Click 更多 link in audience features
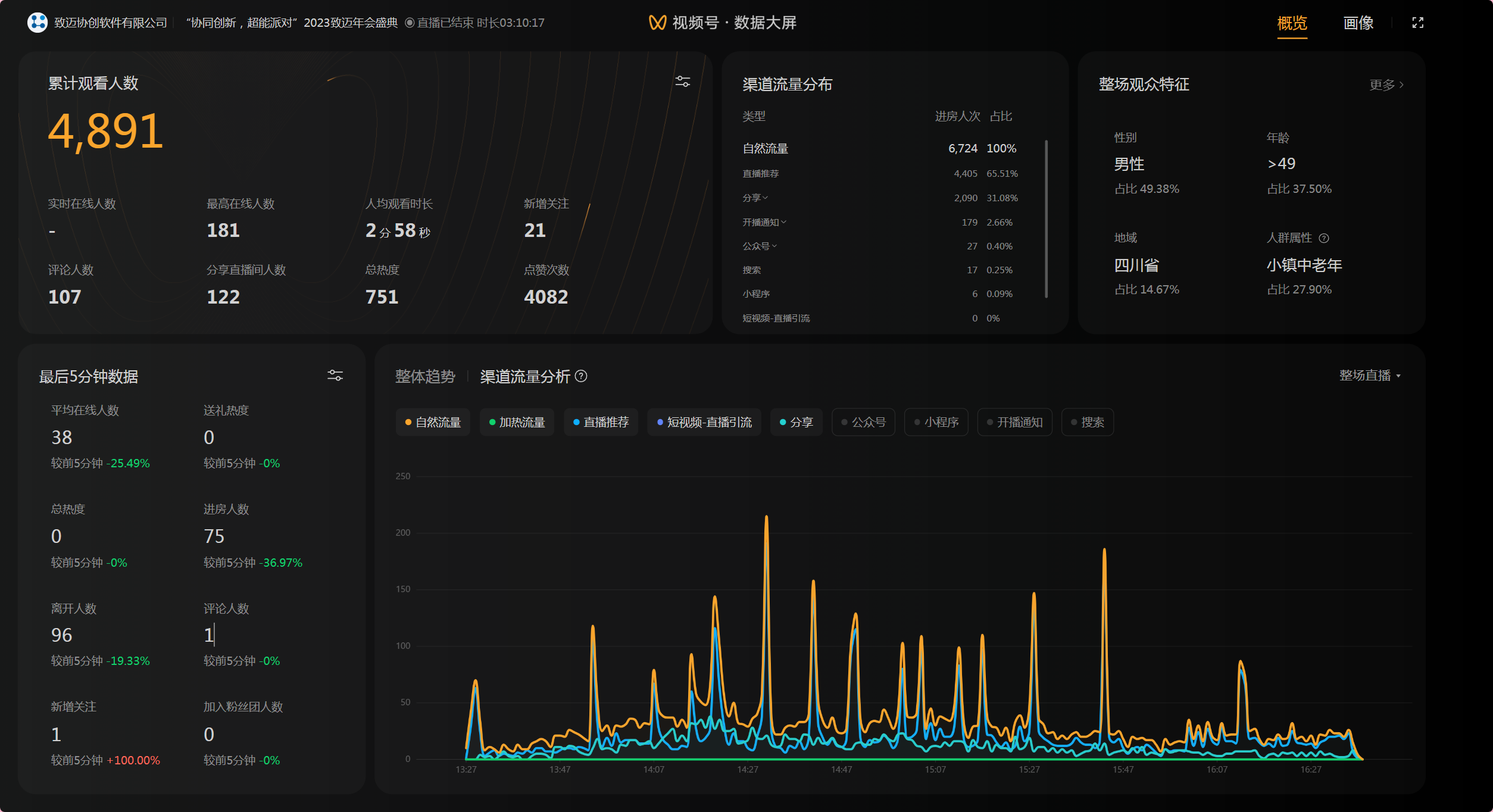The width and height of the screenshot is (1493, 812). tap(1386, 85)
